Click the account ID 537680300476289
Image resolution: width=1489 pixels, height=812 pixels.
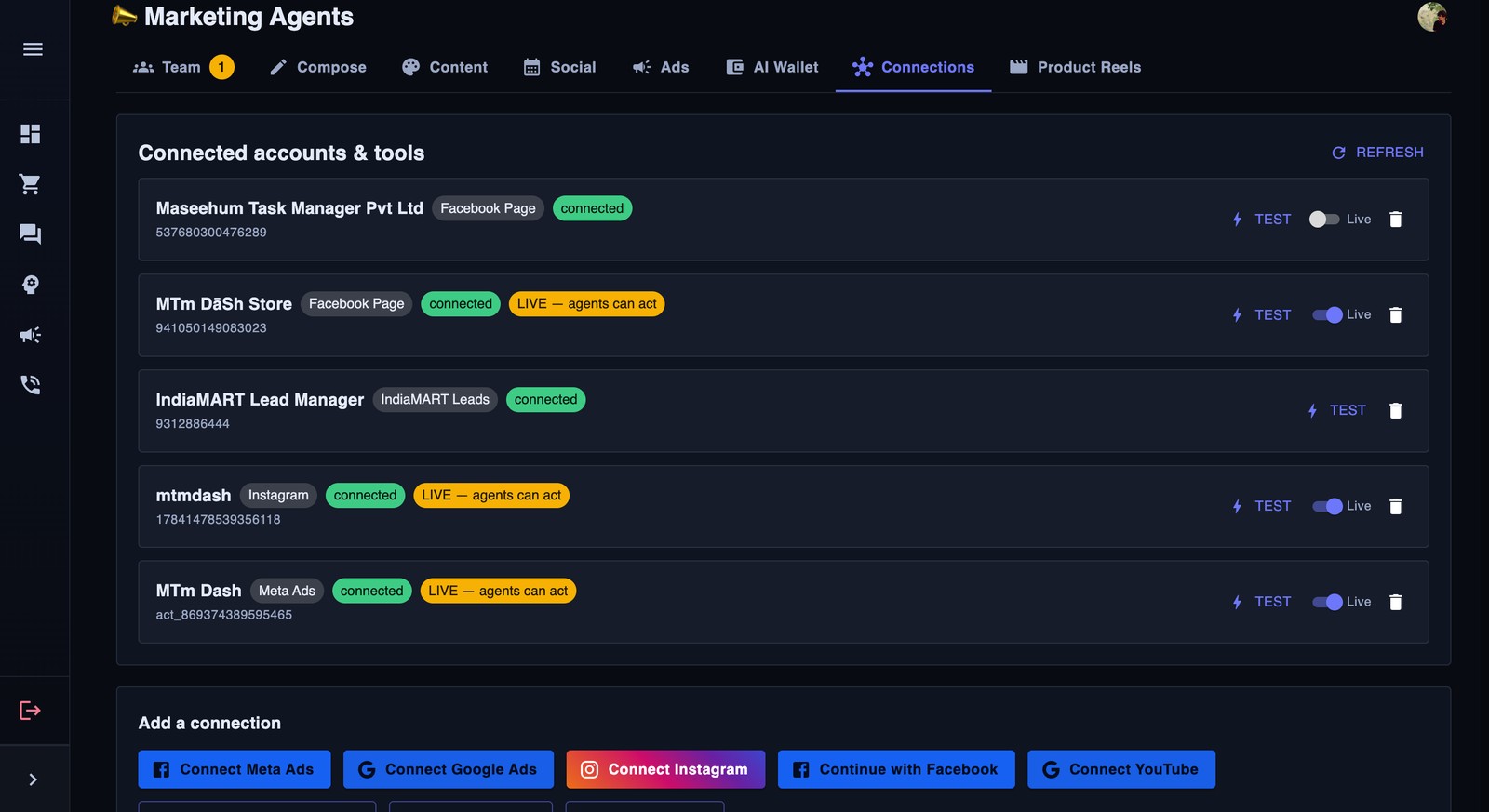pos(211,233)
